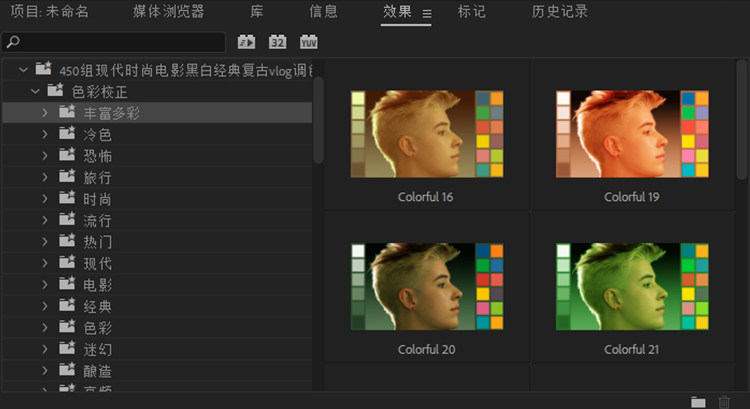
Task: Click the Colorful 16 caption text
Action: 425,197
